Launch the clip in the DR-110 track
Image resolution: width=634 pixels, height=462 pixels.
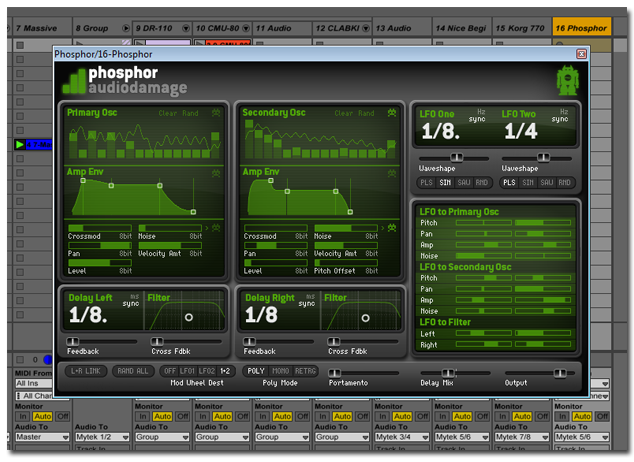(139, 43)
